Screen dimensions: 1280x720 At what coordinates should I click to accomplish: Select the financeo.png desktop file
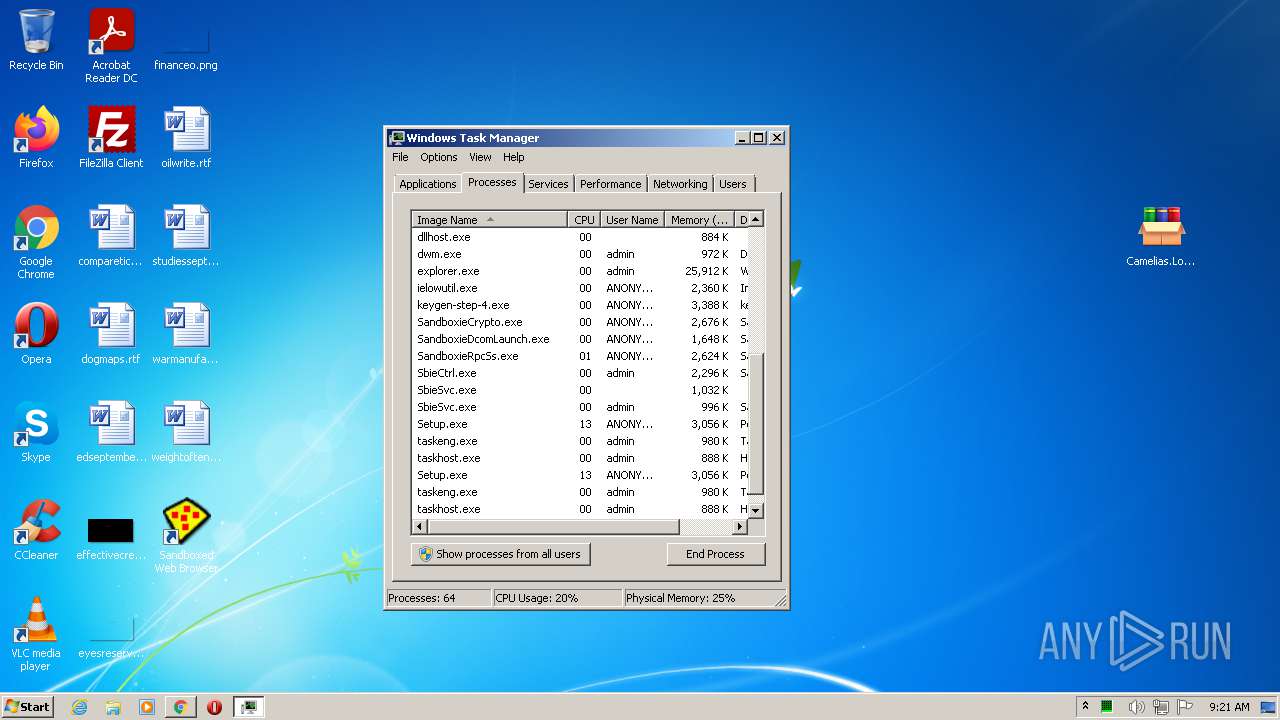[x=186, y=48]
